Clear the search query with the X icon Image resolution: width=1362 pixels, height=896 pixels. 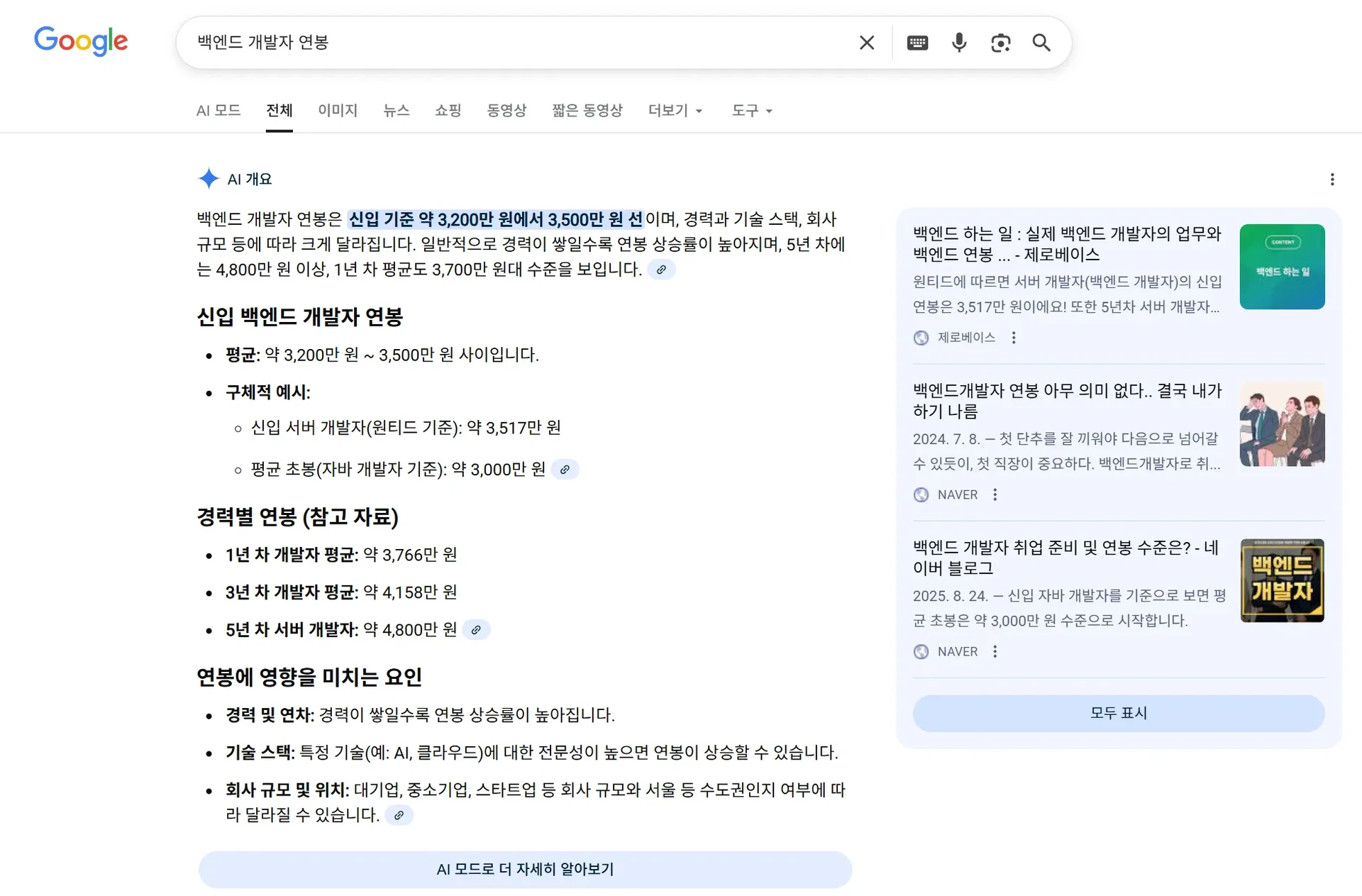867,43
